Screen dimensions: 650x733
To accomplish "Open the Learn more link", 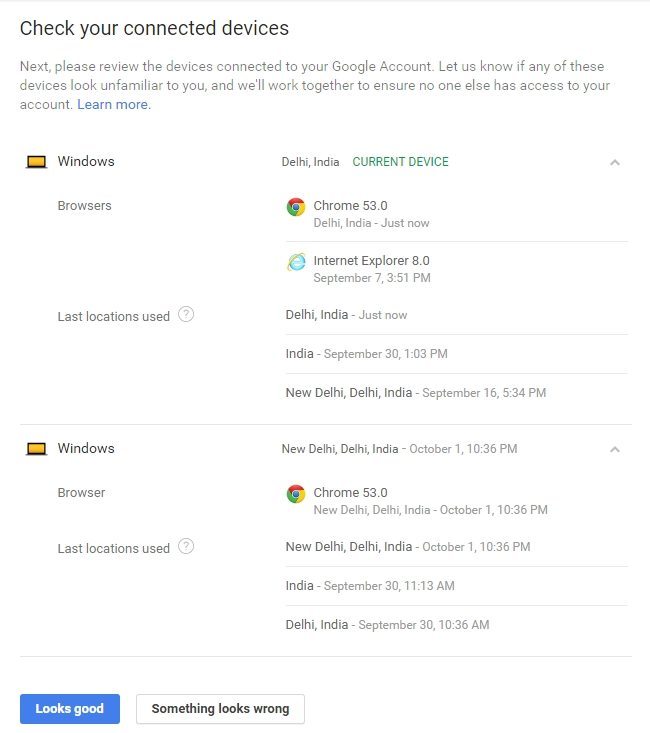I will tap(114, 104).
